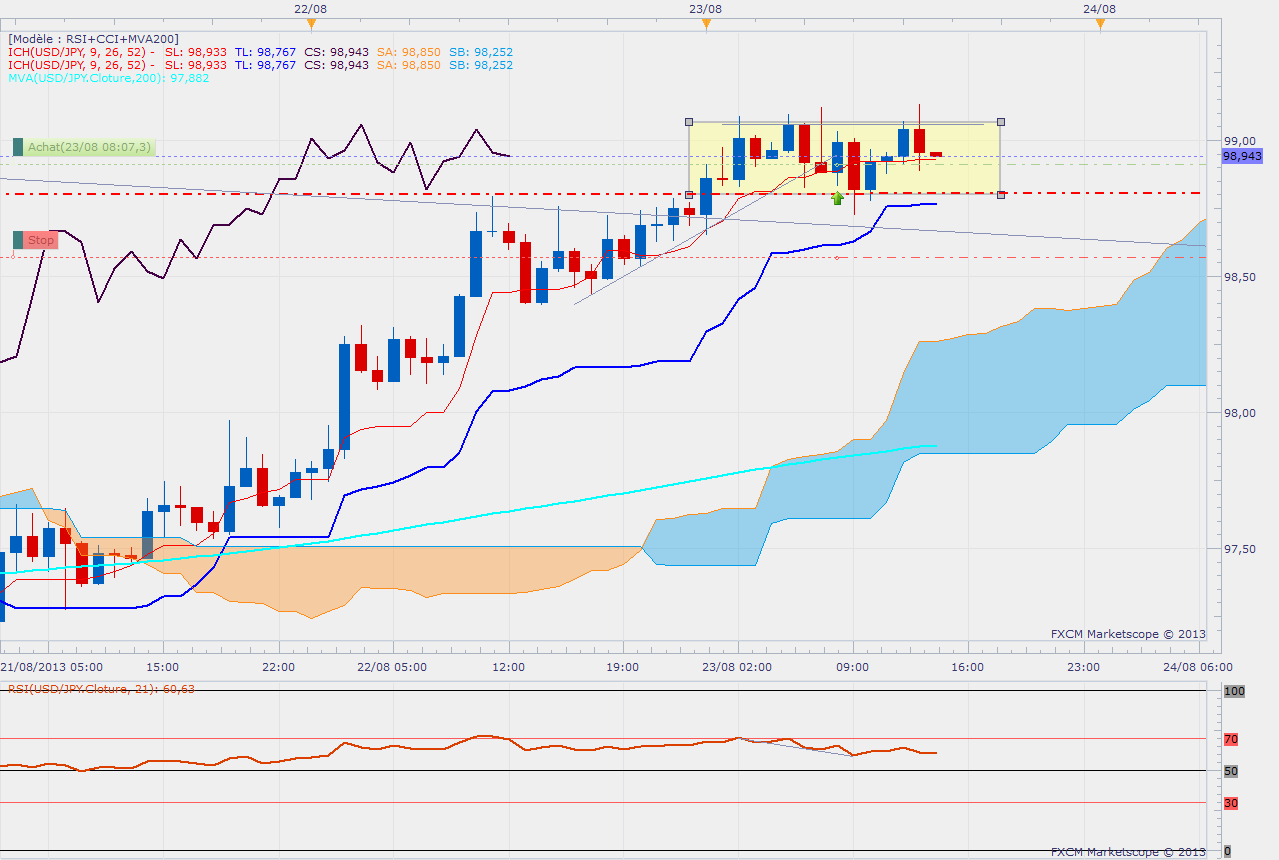Grab the yellow rectangle's top-left corner handle
This screenshot has height=860, width=1279.
pos(689,122)
